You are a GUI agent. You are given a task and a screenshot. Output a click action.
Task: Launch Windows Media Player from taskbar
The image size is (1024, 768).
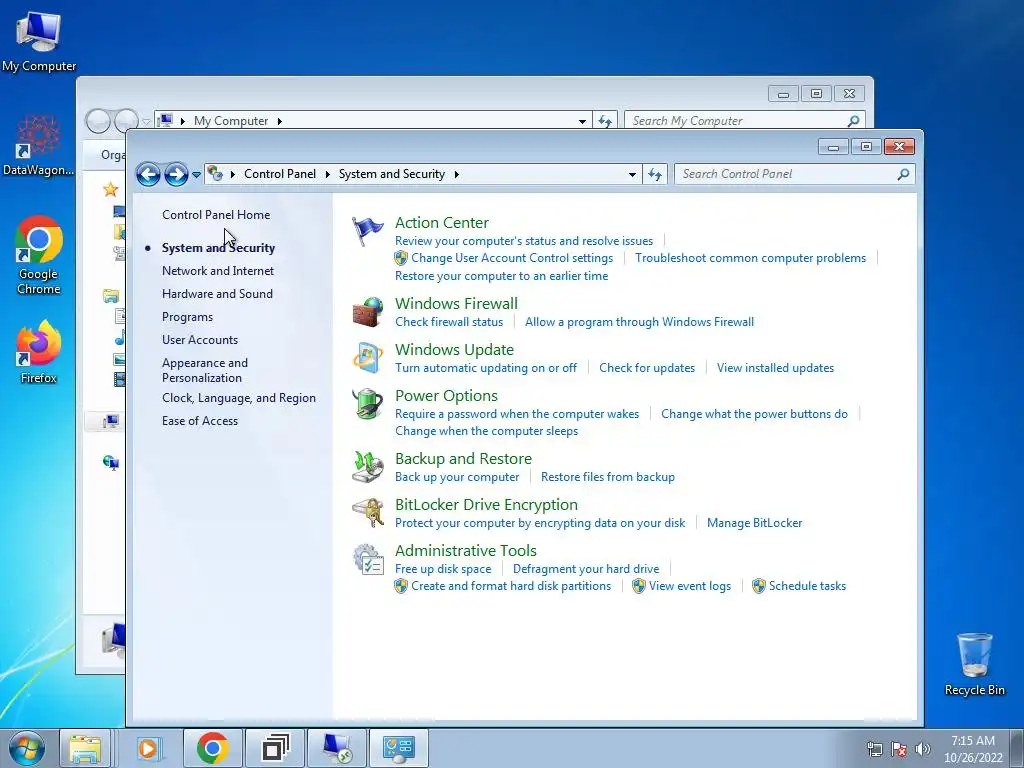(148, 748)
